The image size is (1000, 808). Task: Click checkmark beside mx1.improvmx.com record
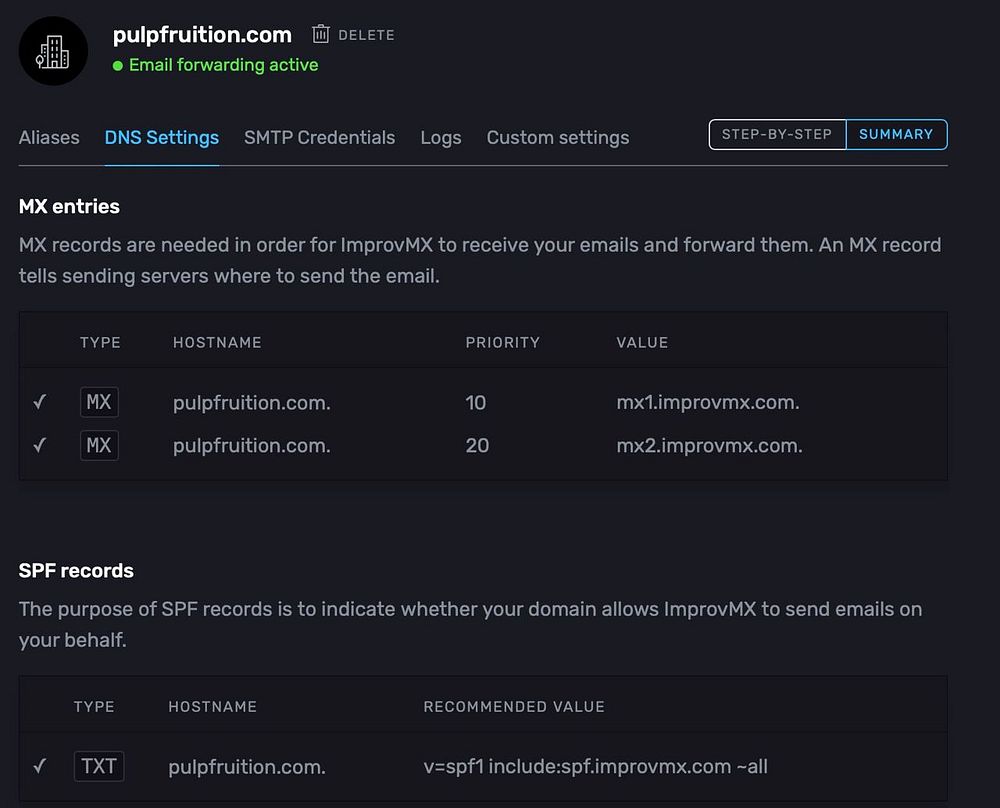click(39, 402)
